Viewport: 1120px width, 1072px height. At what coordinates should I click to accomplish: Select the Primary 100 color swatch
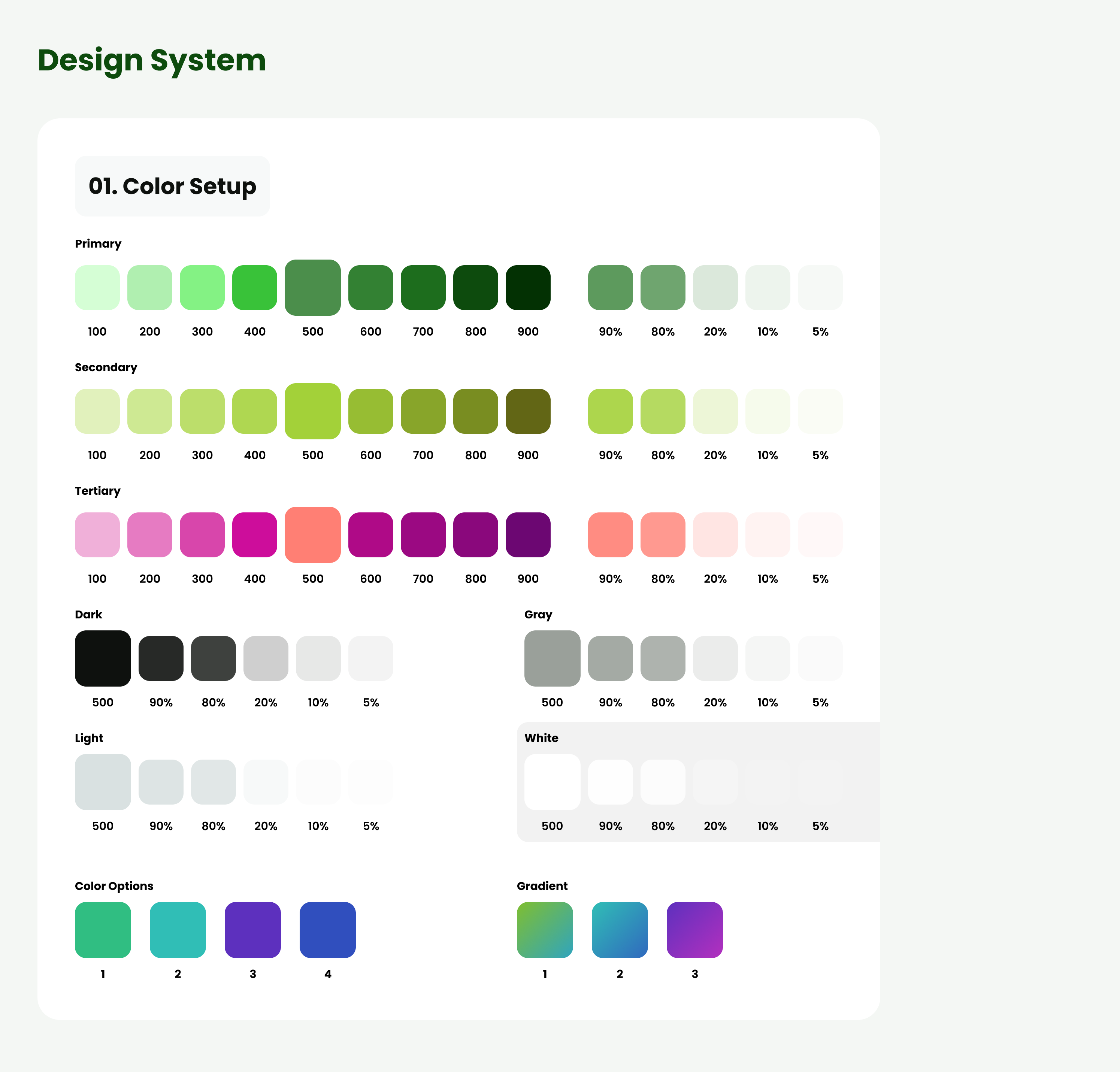[97, 287]
